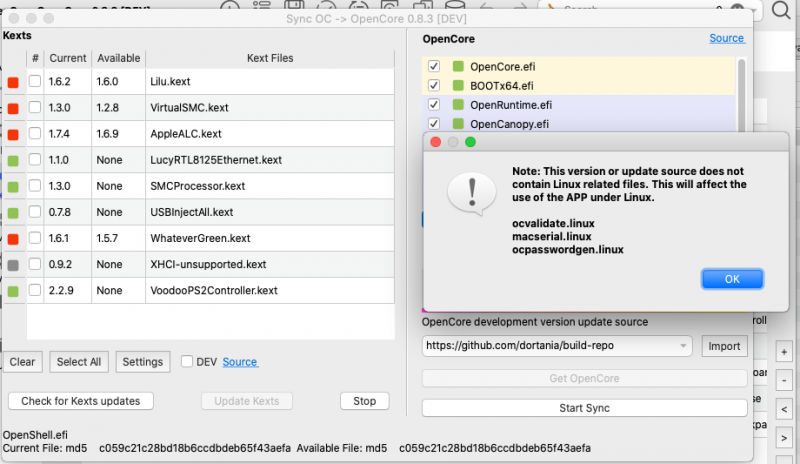Uncheck the BOOTx64.efi checkbox

[x=434, y=86]
